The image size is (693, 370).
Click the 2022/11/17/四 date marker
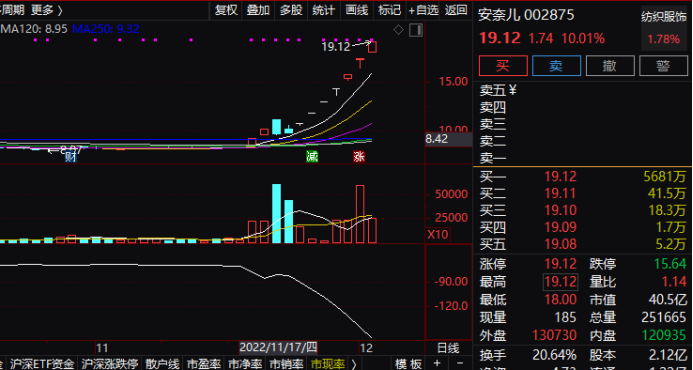[x=278, y=347]
